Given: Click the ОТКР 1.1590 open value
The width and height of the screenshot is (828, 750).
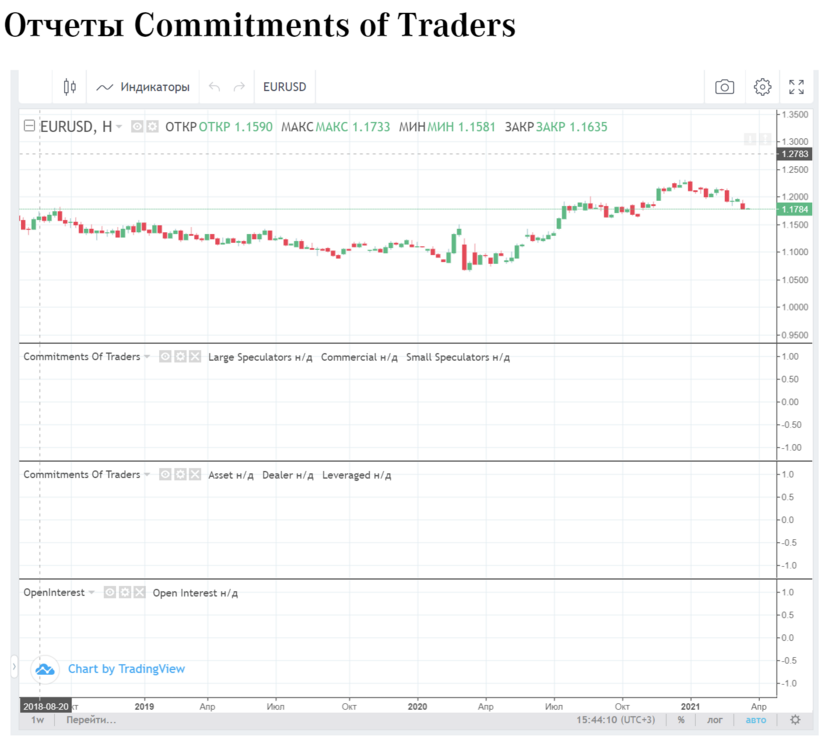Looking at the screenshot, I should [236, 127].
